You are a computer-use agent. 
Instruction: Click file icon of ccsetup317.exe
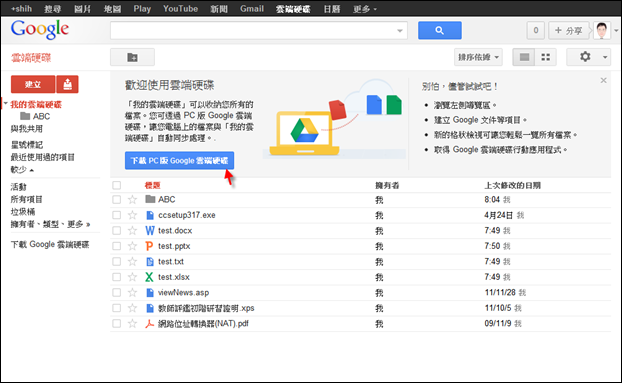point(150,215)
